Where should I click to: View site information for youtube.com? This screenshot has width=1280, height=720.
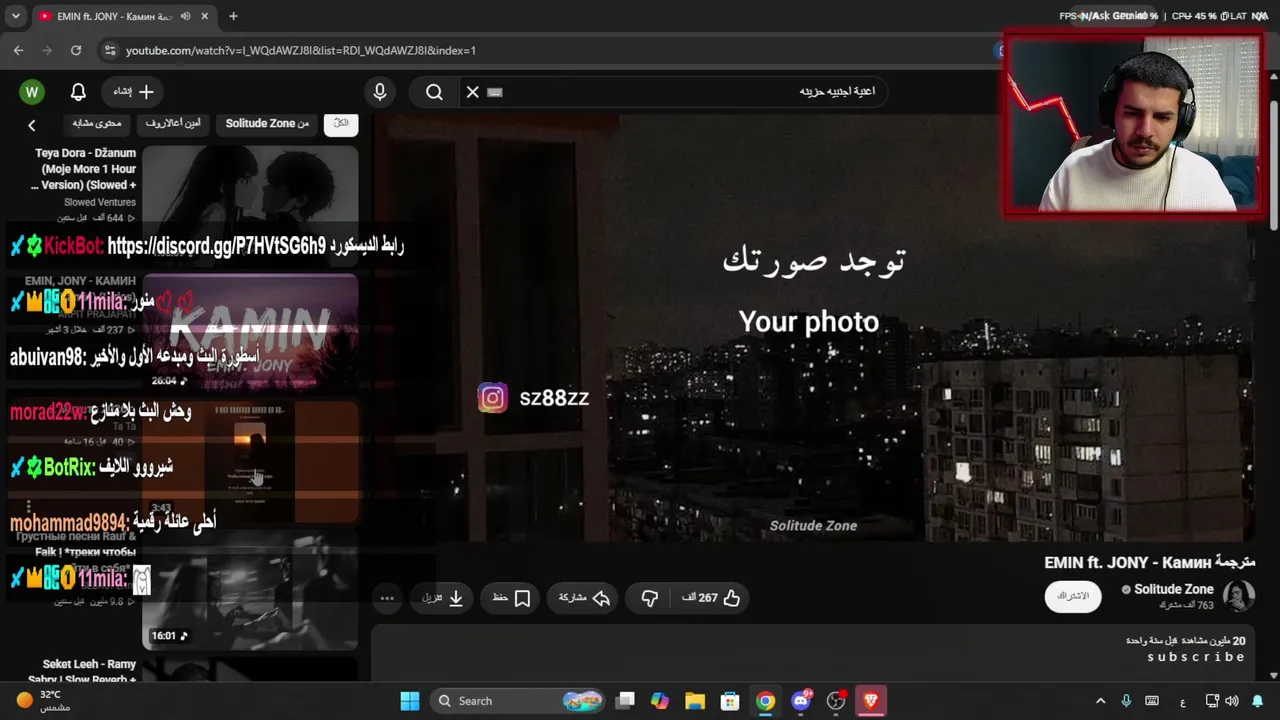(x=110, y=50)
